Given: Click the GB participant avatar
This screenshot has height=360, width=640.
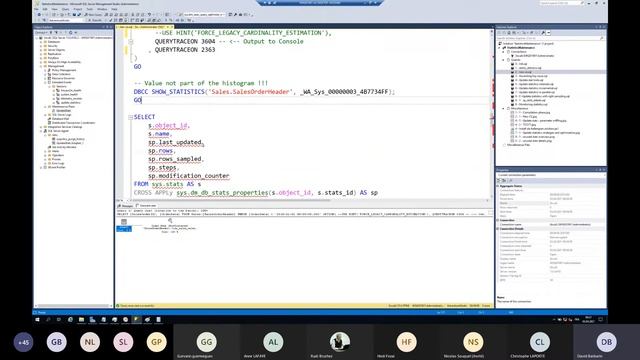Looking at the screenshot, I should coord(57,342).
